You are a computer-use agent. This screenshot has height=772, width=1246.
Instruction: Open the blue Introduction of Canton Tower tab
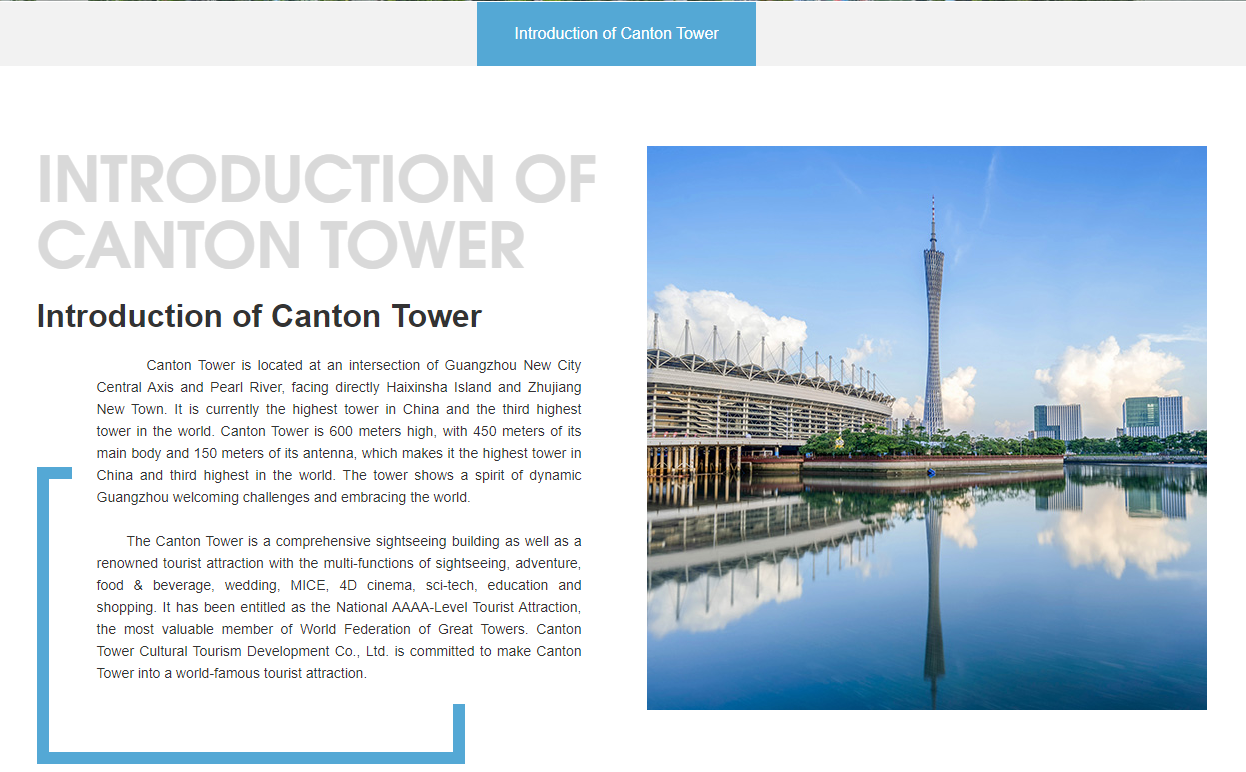pos(616,34)
